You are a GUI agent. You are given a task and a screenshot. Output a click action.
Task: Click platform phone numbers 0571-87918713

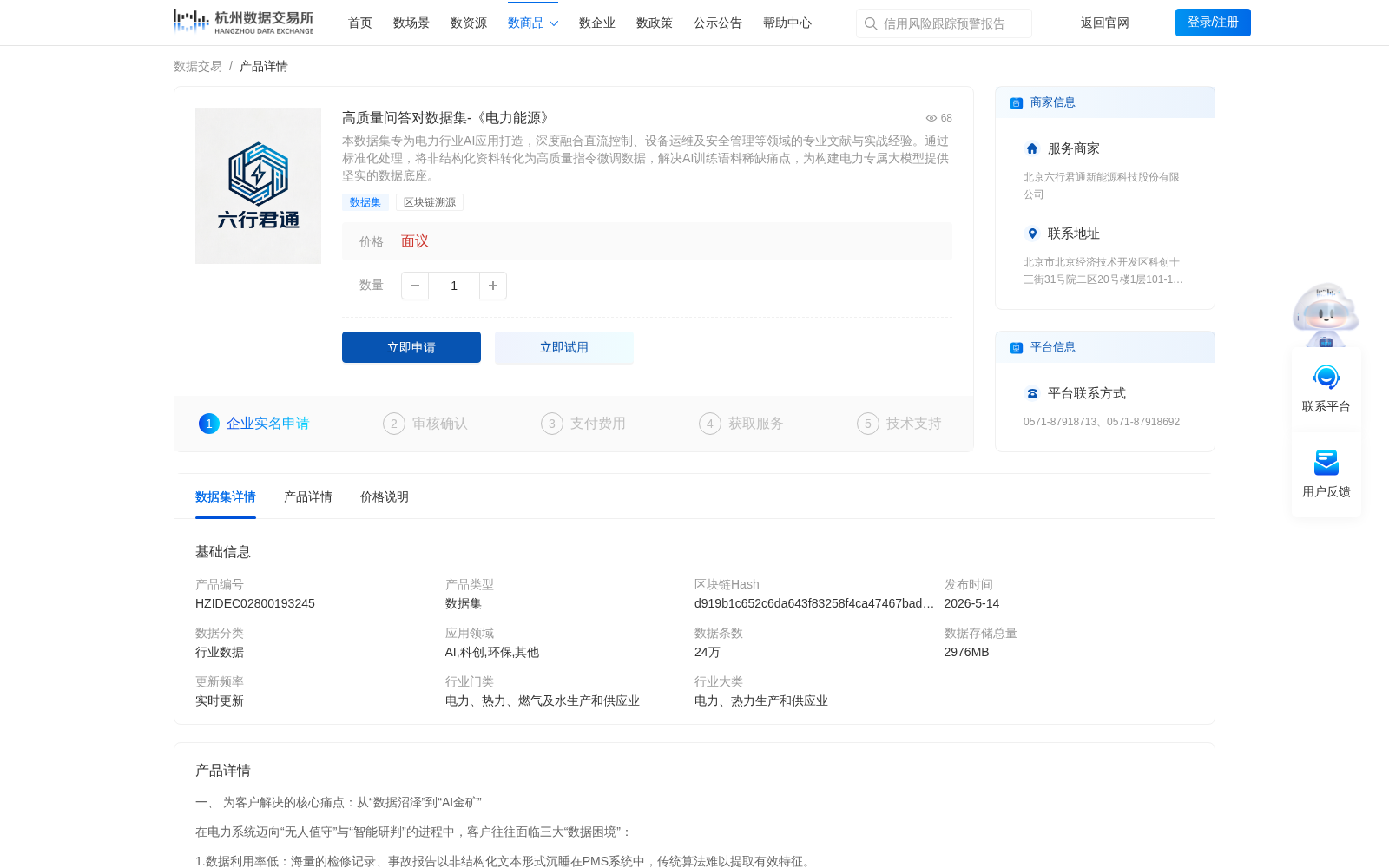click(x=1060, y=423)
